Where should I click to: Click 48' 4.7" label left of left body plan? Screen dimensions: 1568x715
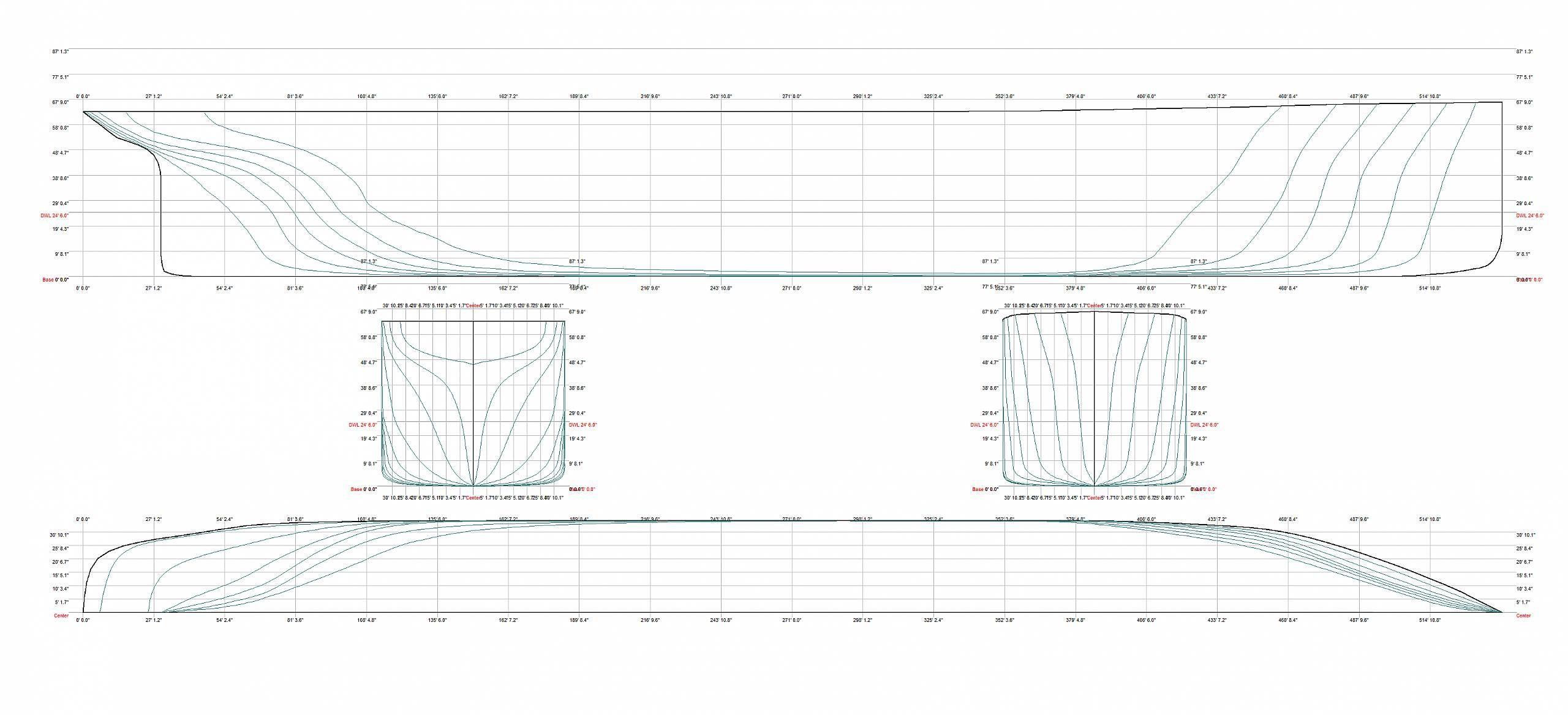click(x=369, y=363)
